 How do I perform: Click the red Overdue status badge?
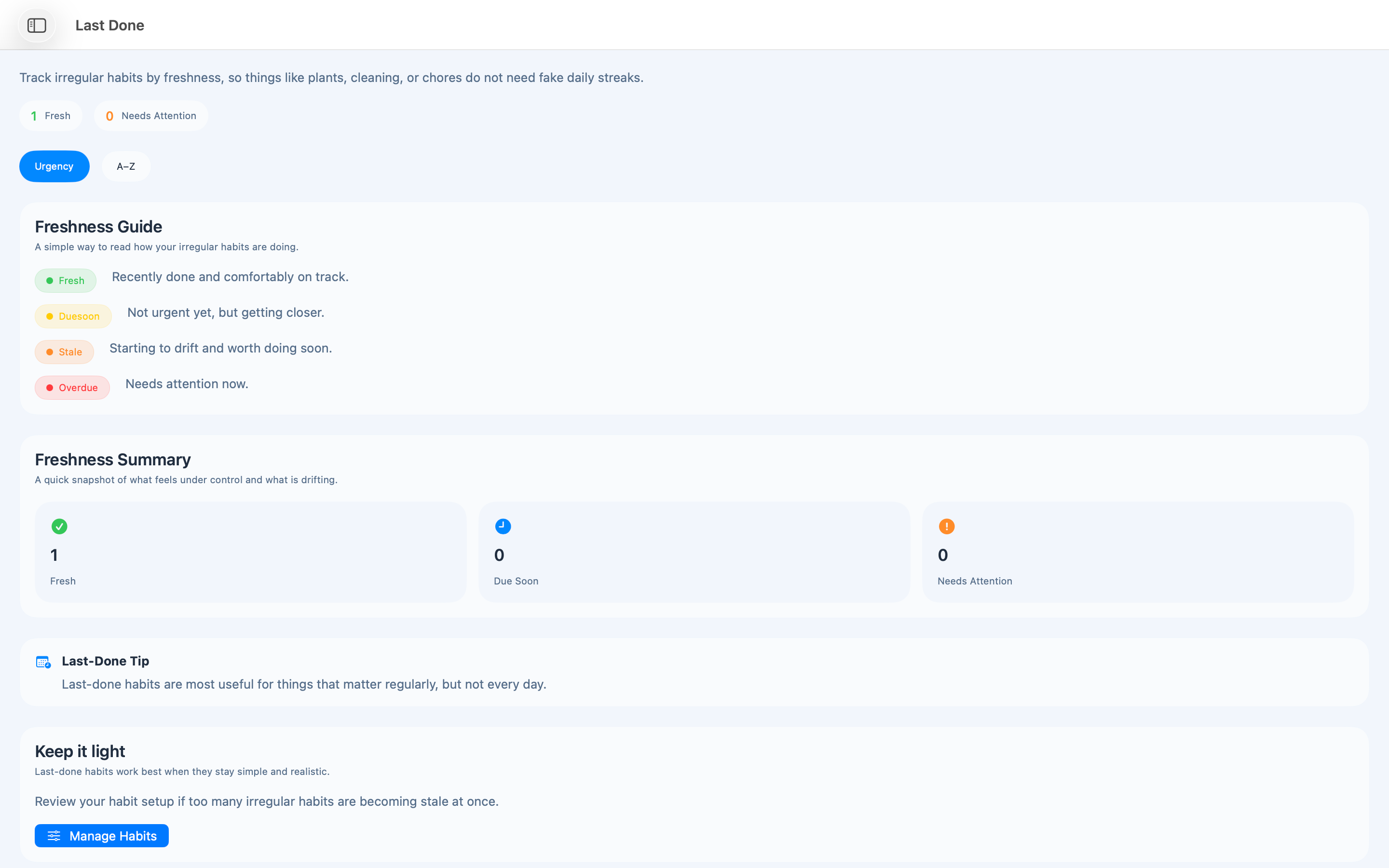pyautogui.click(x=72, y=388)
